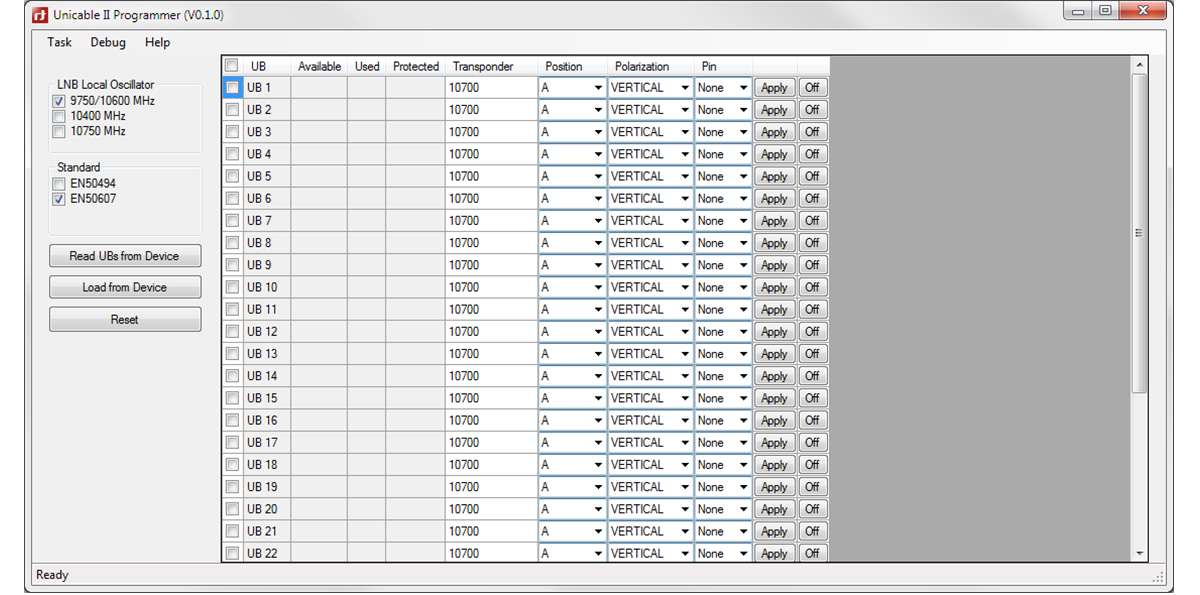This screenshot has height=595, width=1200.
Task: Click Transponder field of UB 8
Action: (491, 243)
